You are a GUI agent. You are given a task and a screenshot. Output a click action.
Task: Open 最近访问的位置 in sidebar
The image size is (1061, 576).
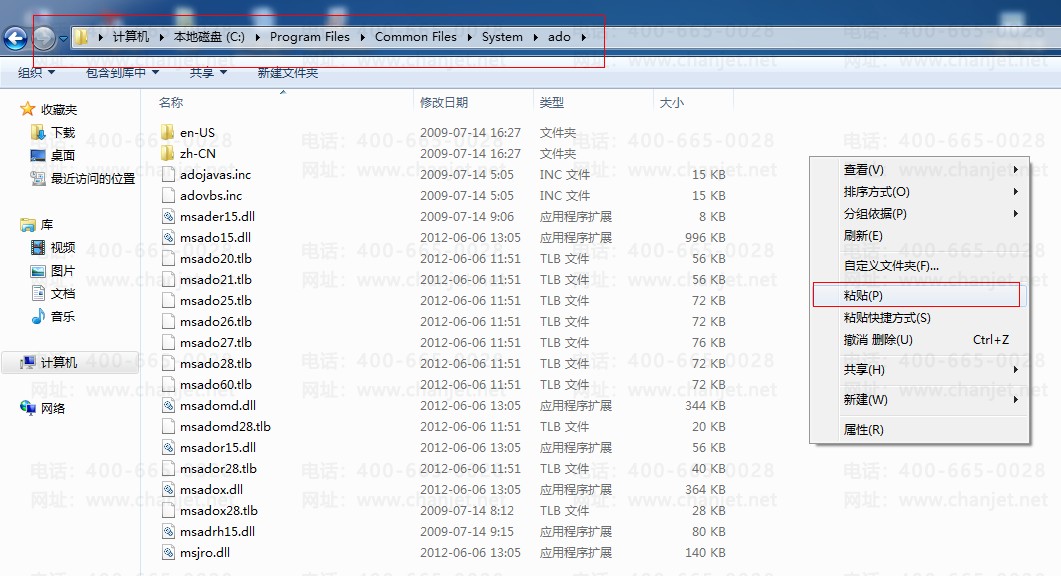click(x=83, y=178)
